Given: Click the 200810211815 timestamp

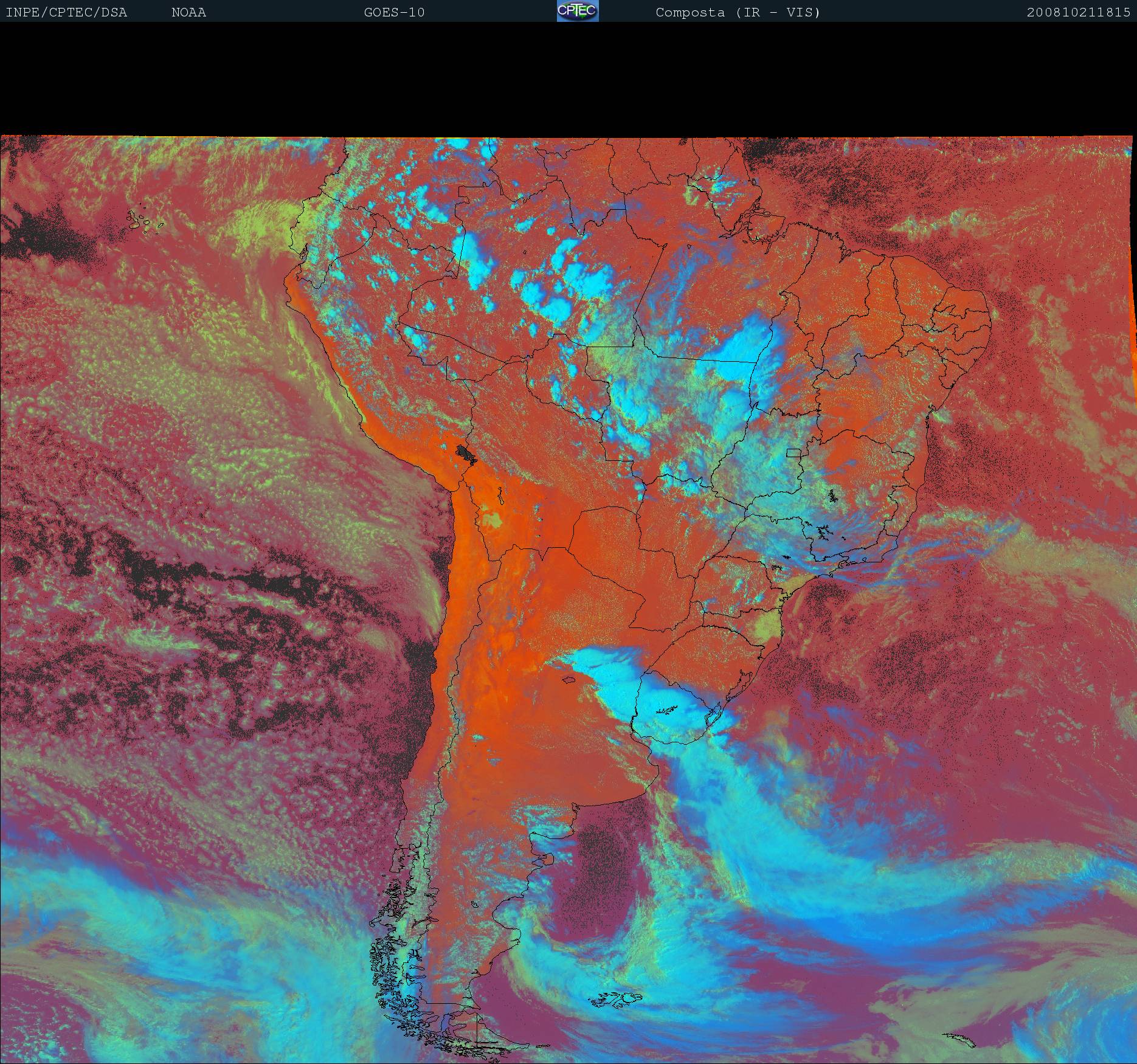Looking at the screenshot, I should [x=1078, y=12].
